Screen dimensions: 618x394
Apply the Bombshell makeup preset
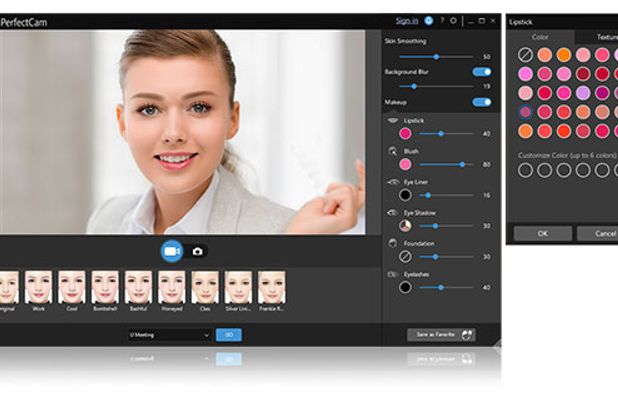105,291
